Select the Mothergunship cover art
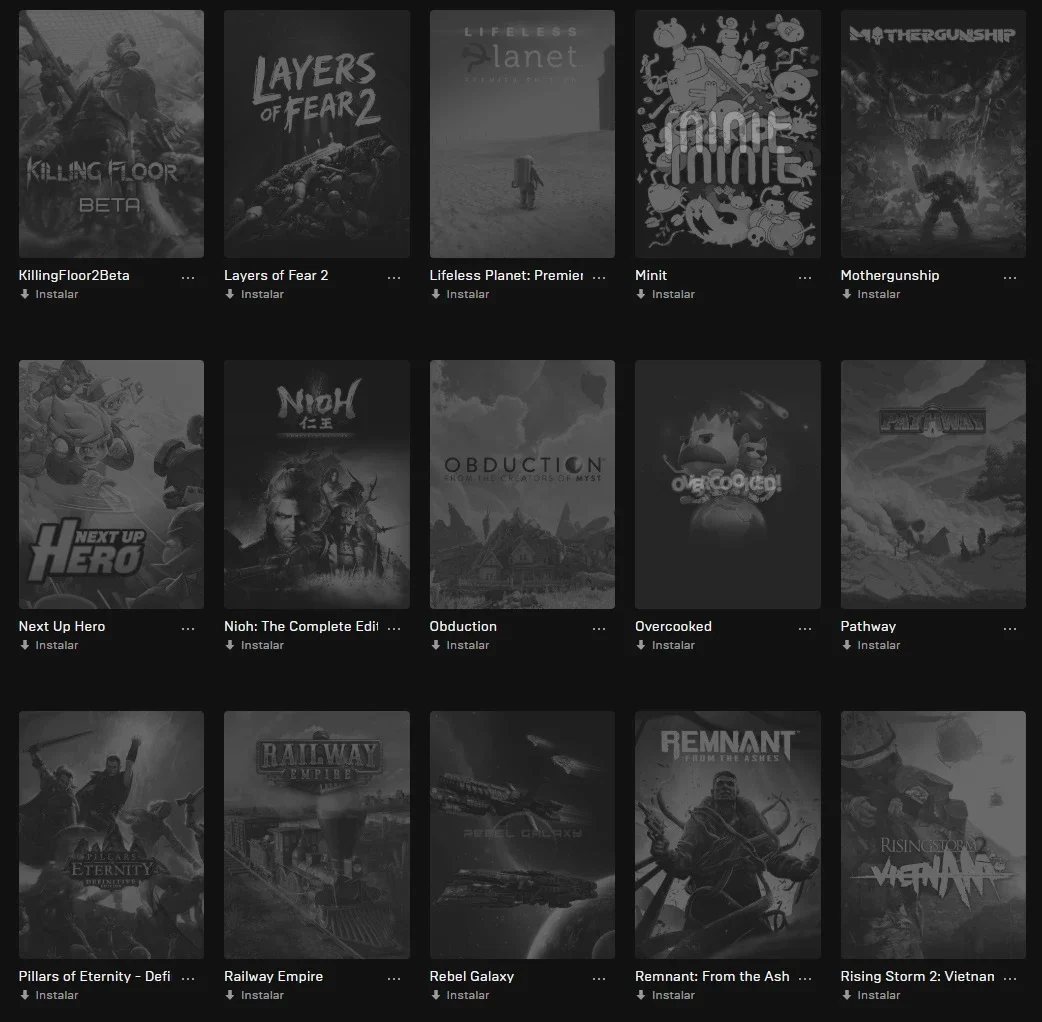This screenshot has width=1042, height=1022. pyautogui.click(x=933, y=134)
